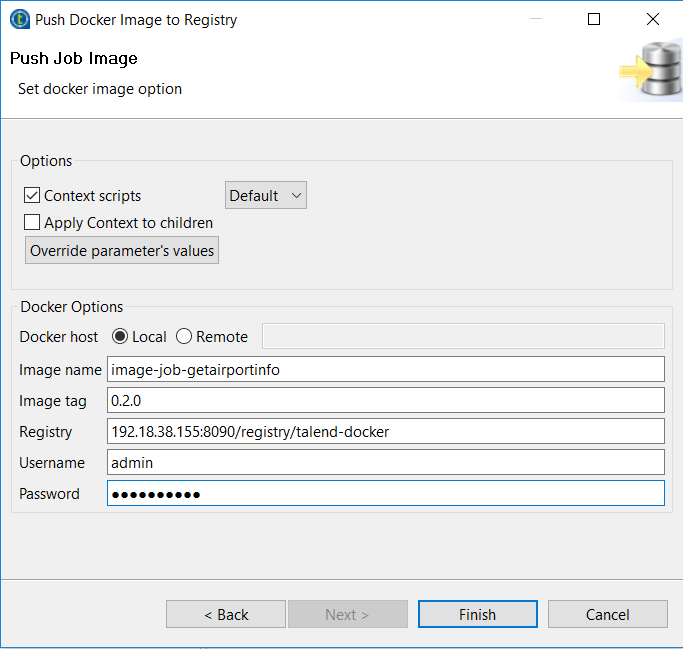This screenshot has height=649, width=683.
Task: Select the Username input field
Action: click(385, 463)
